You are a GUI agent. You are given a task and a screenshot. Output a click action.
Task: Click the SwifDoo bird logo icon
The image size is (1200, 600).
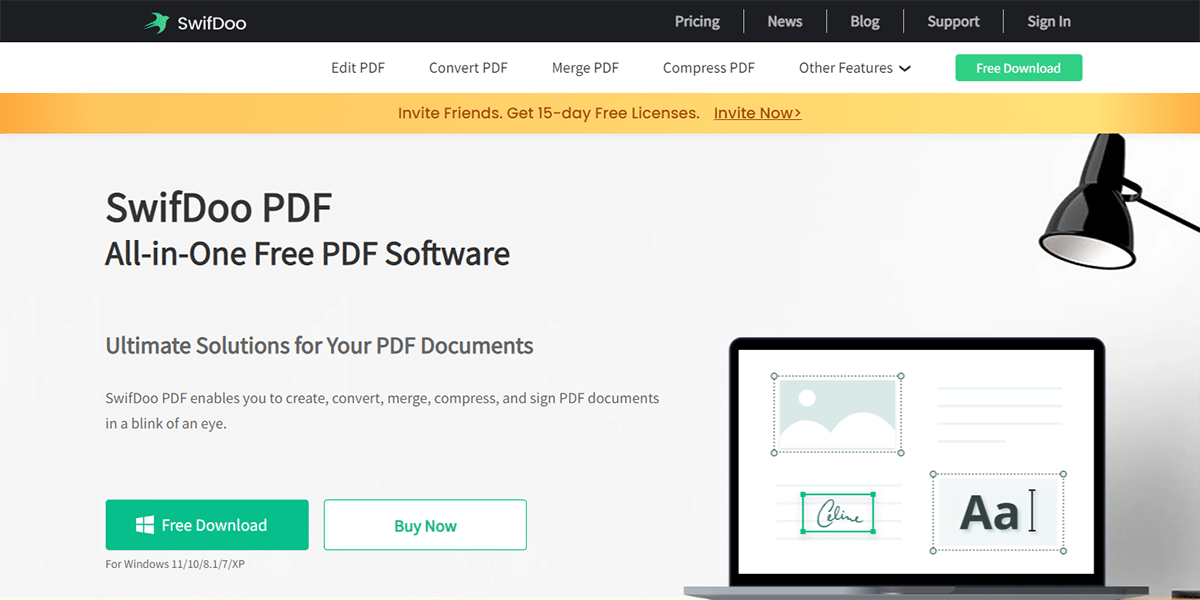tap(155, 22)
